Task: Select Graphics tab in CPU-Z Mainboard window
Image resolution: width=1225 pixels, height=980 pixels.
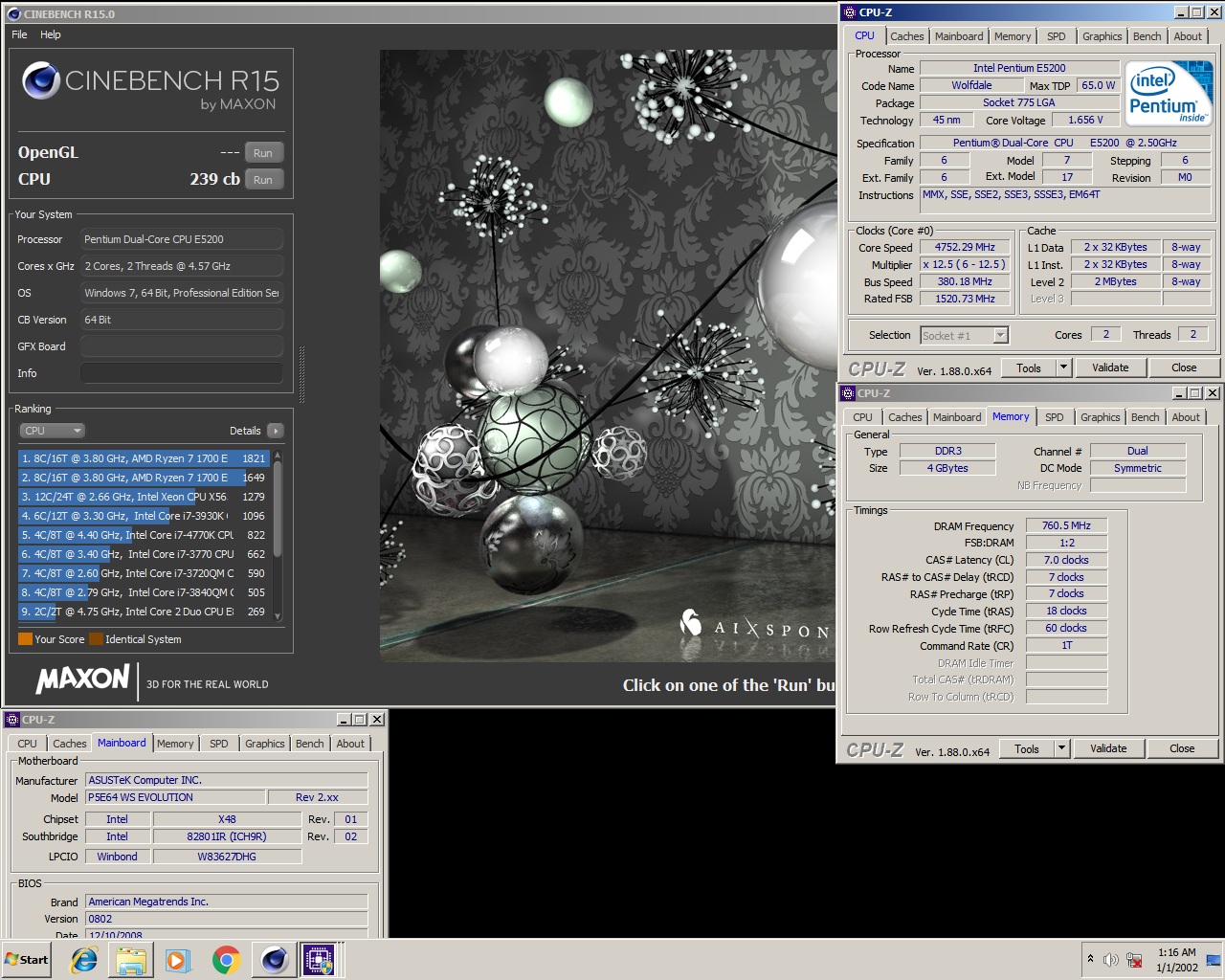Action: [264, 744]
